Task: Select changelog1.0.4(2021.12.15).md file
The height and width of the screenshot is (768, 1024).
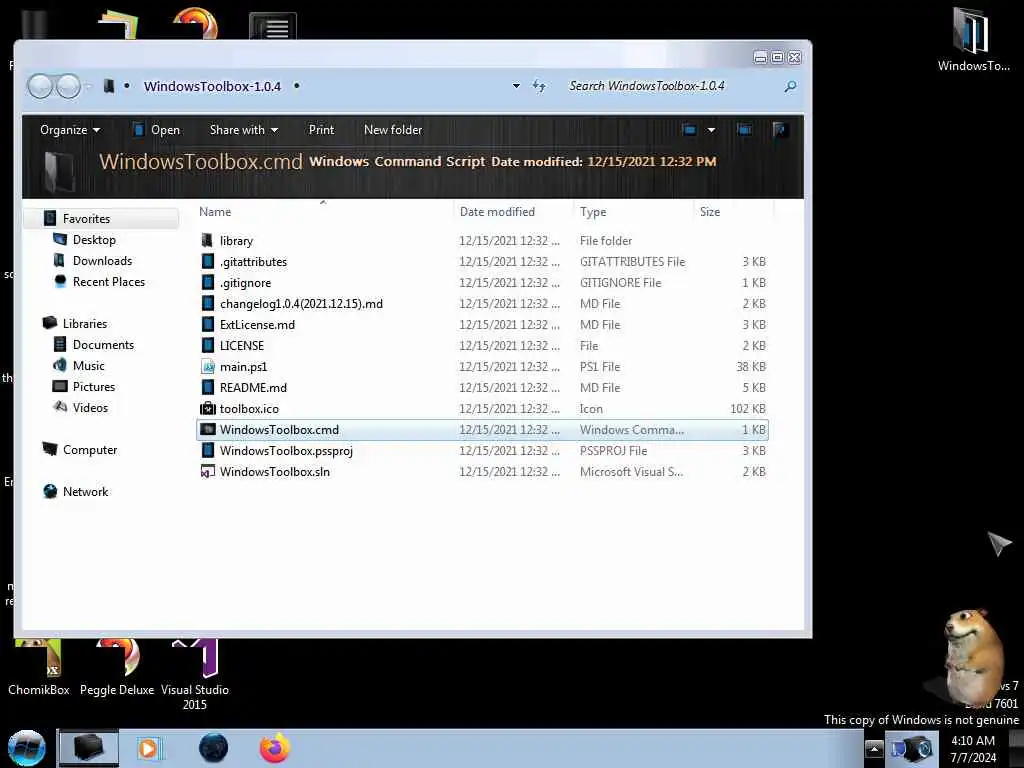Action: coord(483,304)
